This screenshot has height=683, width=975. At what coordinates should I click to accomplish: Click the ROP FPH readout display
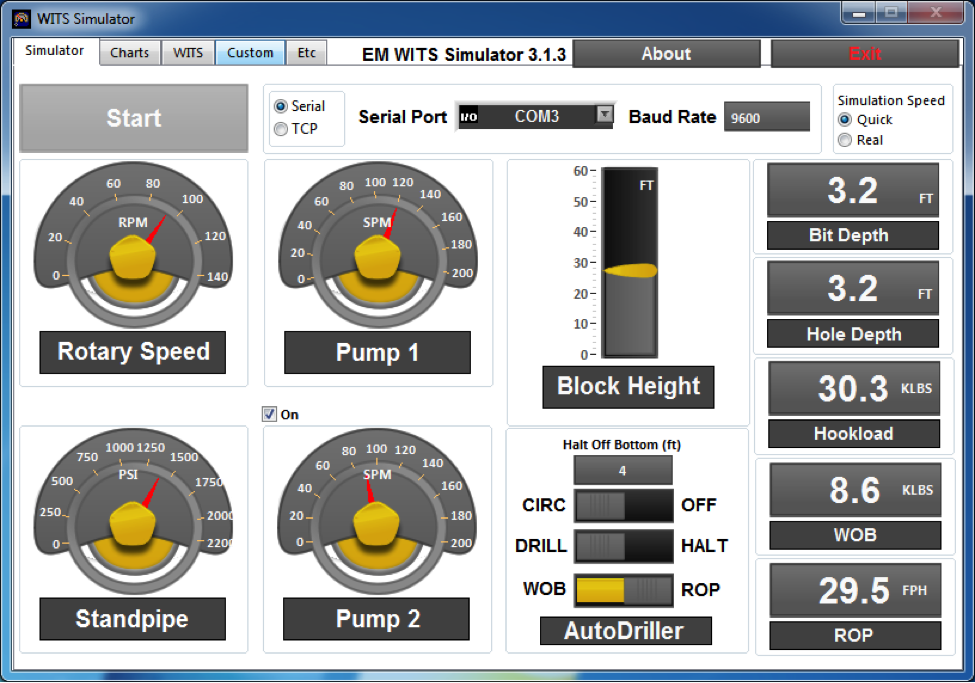[x=853, y=590]
